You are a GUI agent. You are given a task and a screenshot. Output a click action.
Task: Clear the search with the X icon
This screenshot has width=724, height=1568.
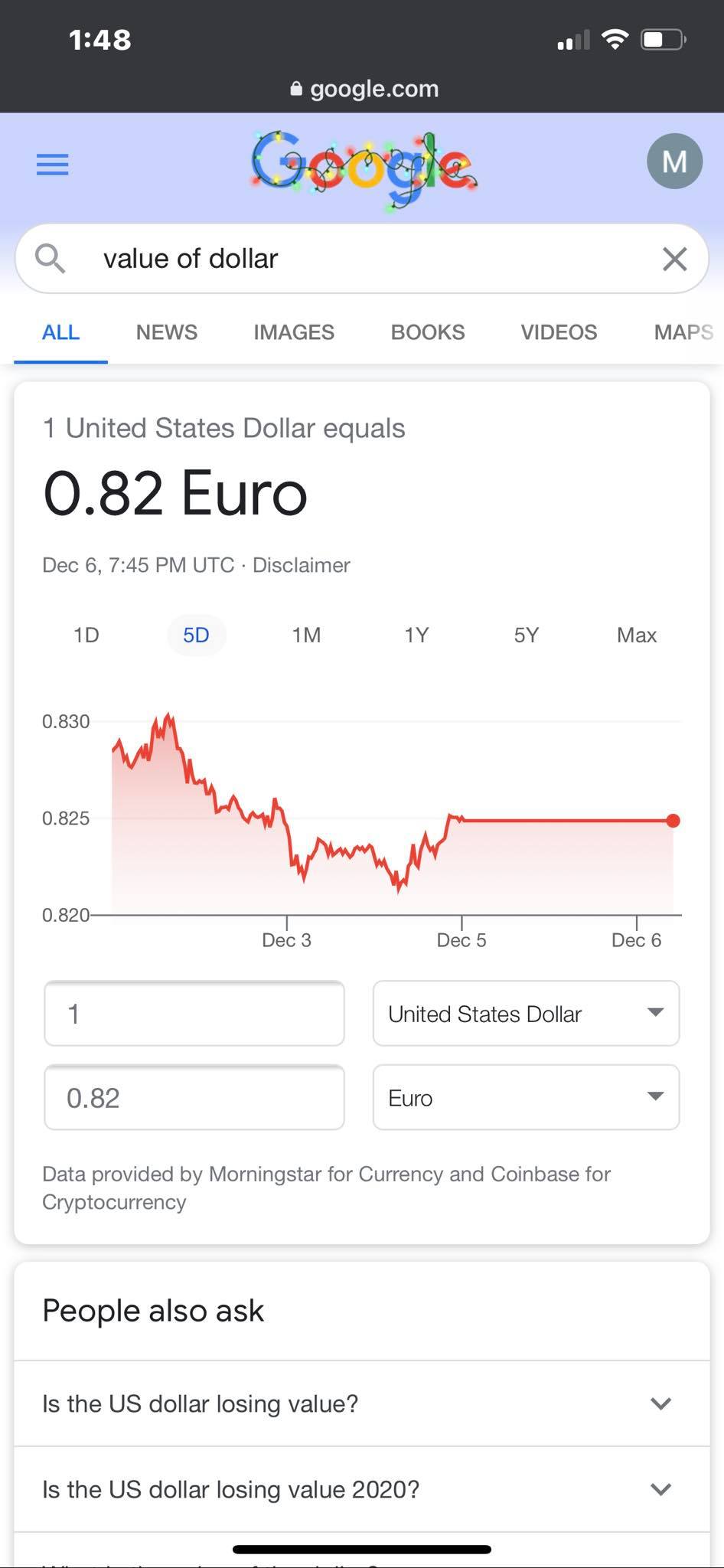point(674,259)
